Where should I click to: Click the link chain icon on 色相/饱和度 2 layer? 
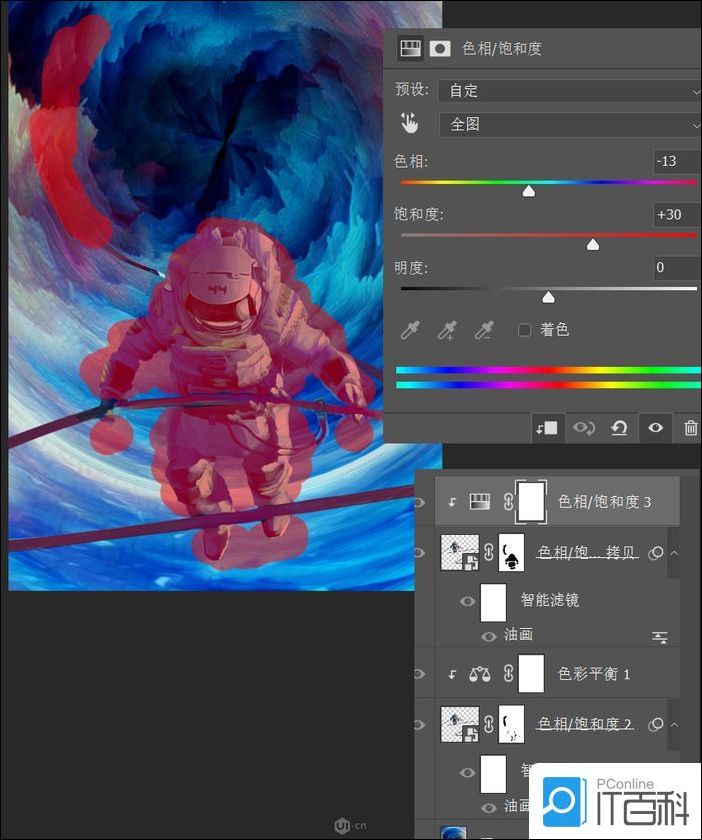coord(489,724)
